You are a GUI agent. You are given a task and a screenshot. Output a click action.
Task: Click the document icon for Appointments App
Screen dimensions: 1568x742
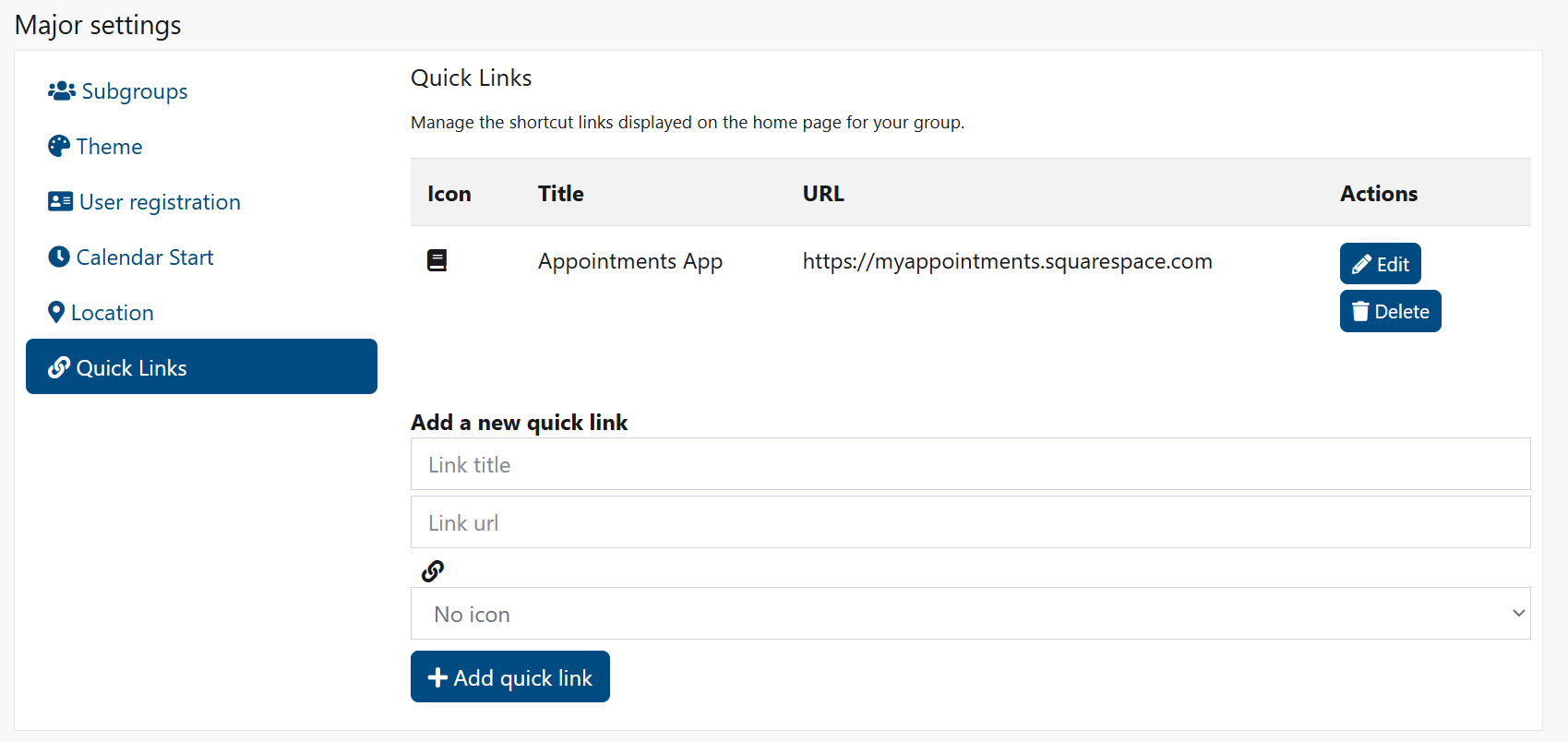click(436, 260)
